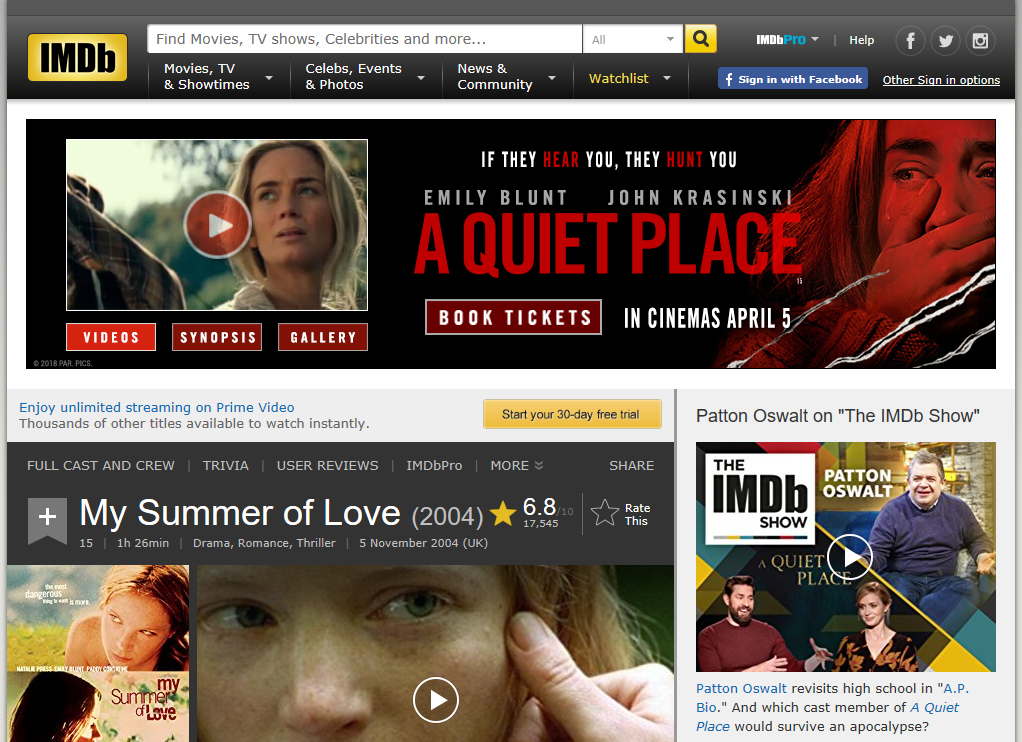
Task: Click the Drama genre link
Action: pos(212,543)
